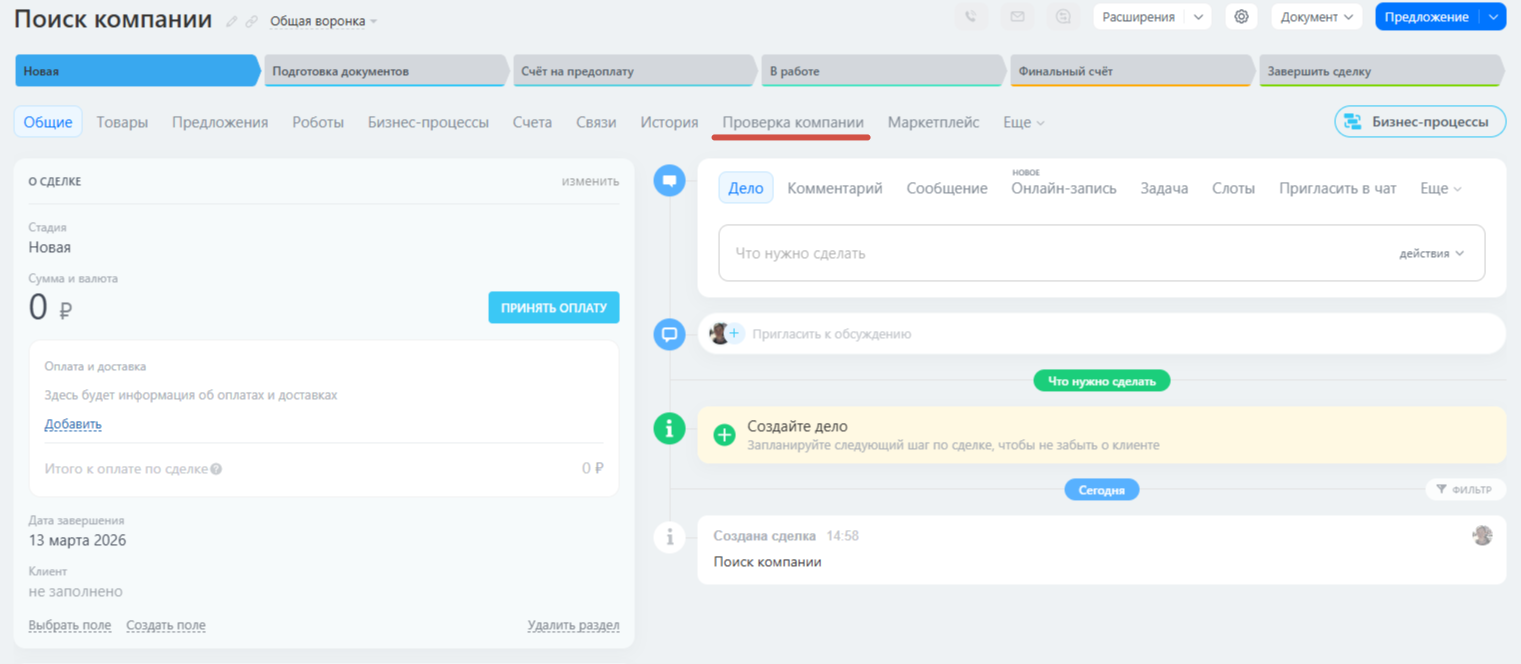This screenshot has height=664, width=1521.
Task: Select the Сообщение timeline tab
Action: click(947, 188)
